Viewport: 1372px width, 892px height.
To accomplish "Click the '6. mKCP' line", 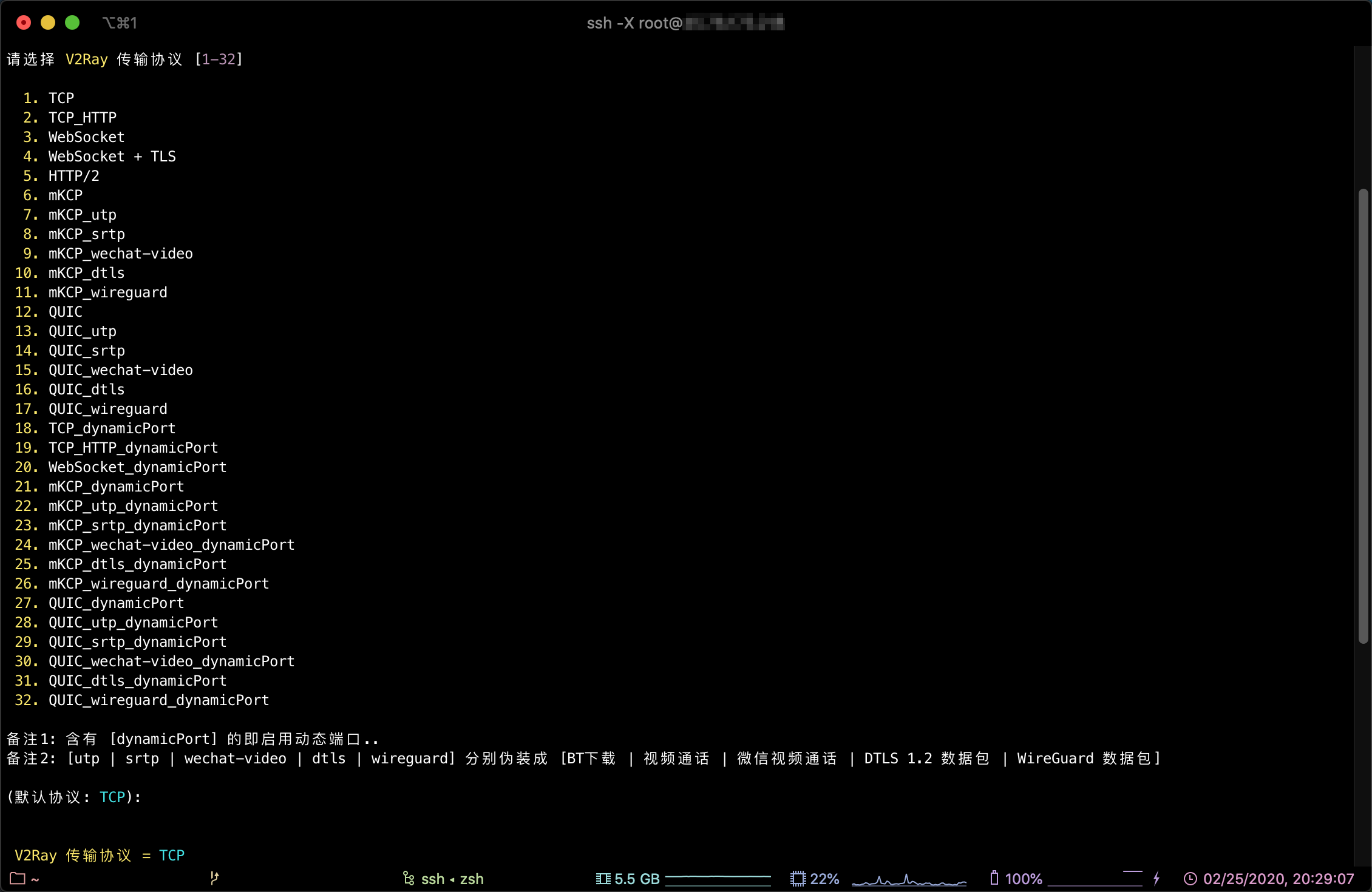I will pyautogui.click(x=53, y=195).
